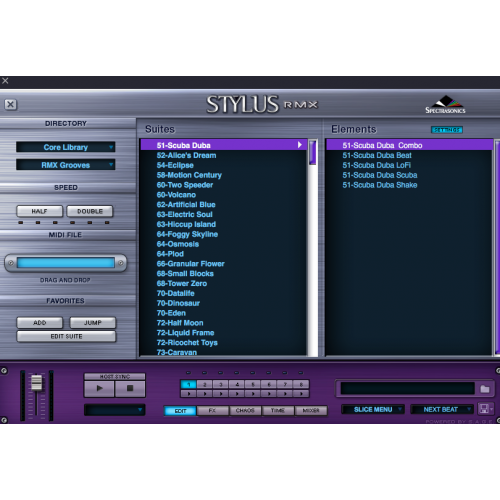500x500 pixels.
Task: Click the play arrow under part 1
Action: 189,394
